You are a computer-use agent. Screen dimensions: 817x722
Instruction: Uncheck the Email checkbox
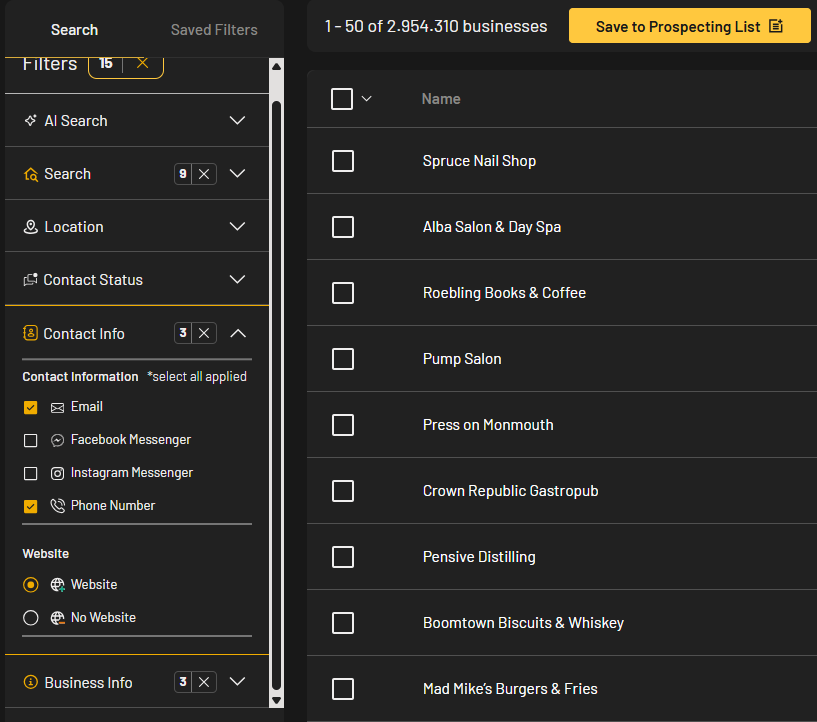pos(31,407)
